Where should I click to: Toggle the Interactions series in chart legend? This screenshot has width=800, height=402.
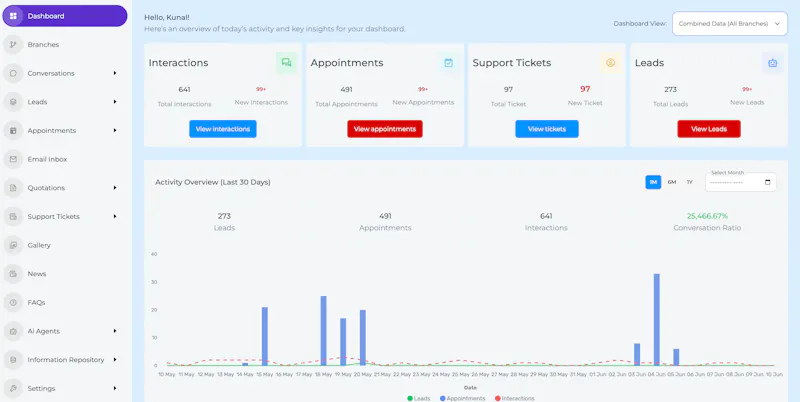[x=514, y=398]
